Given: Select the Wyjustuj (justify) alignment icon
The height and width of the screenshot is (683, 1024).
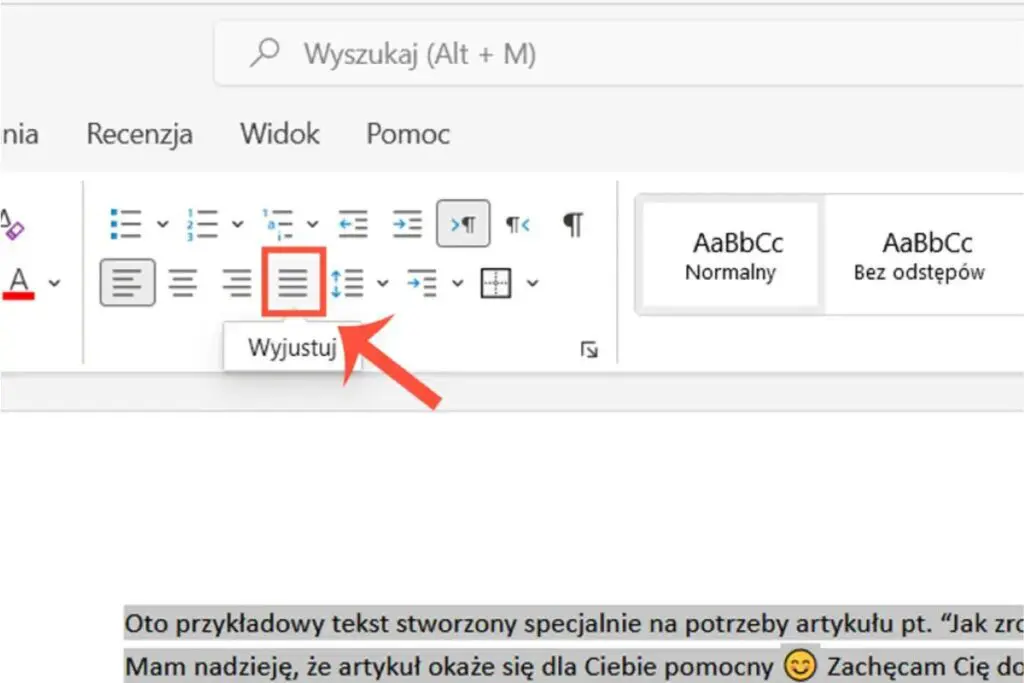Looking at the screenshot, I should [292, 283].
